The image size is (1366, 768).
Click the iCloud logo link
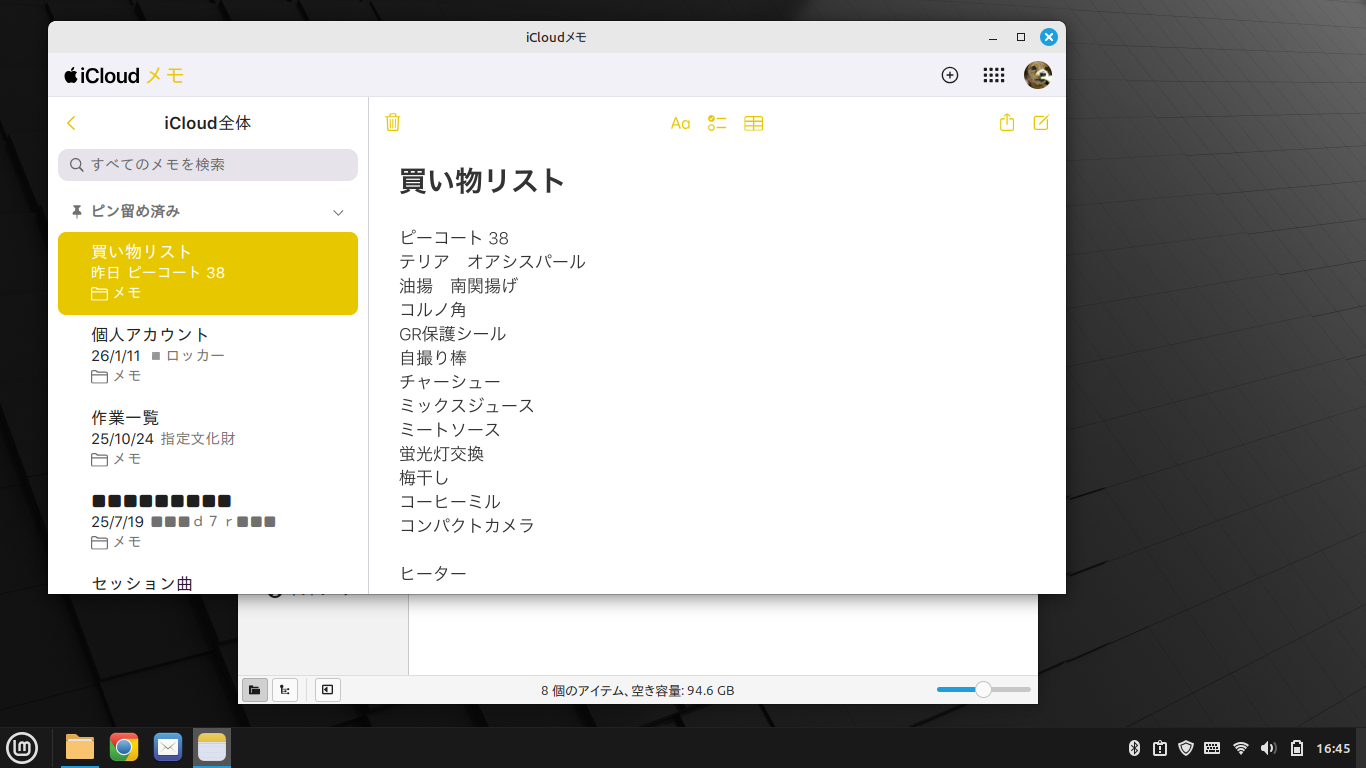coord(102,76)
